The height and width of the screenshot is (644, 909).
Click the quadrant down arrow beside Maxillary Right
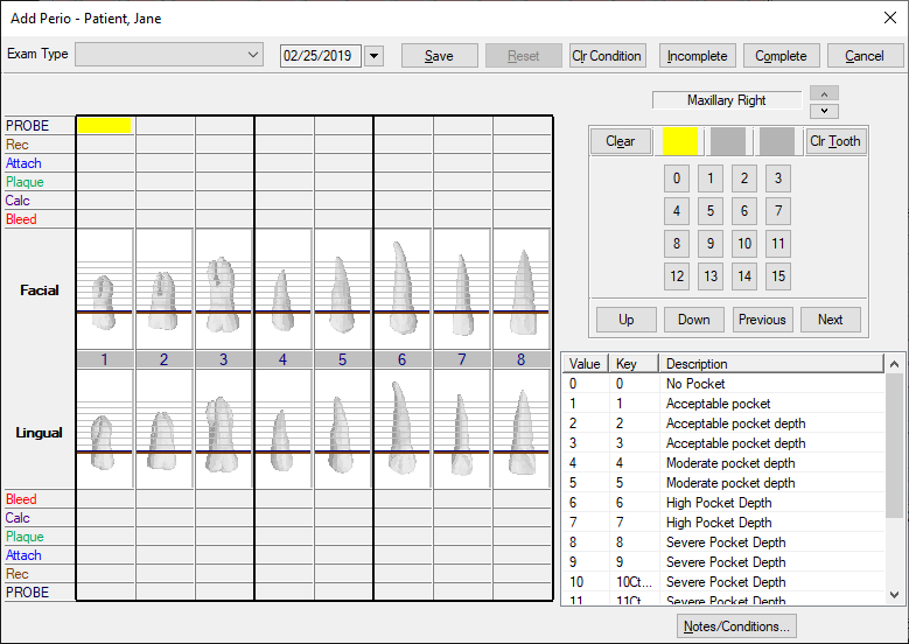824,110
